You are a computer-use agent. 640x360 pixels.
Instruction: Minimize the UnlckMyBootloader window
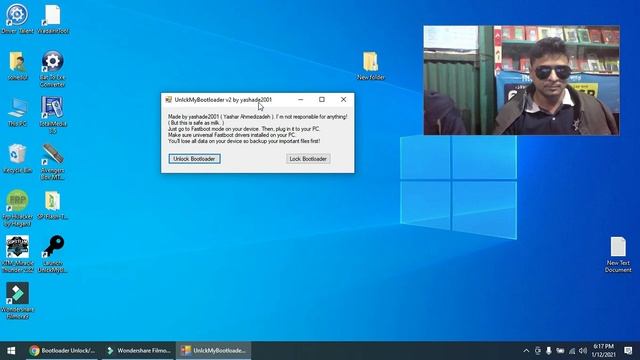(300, 100)
